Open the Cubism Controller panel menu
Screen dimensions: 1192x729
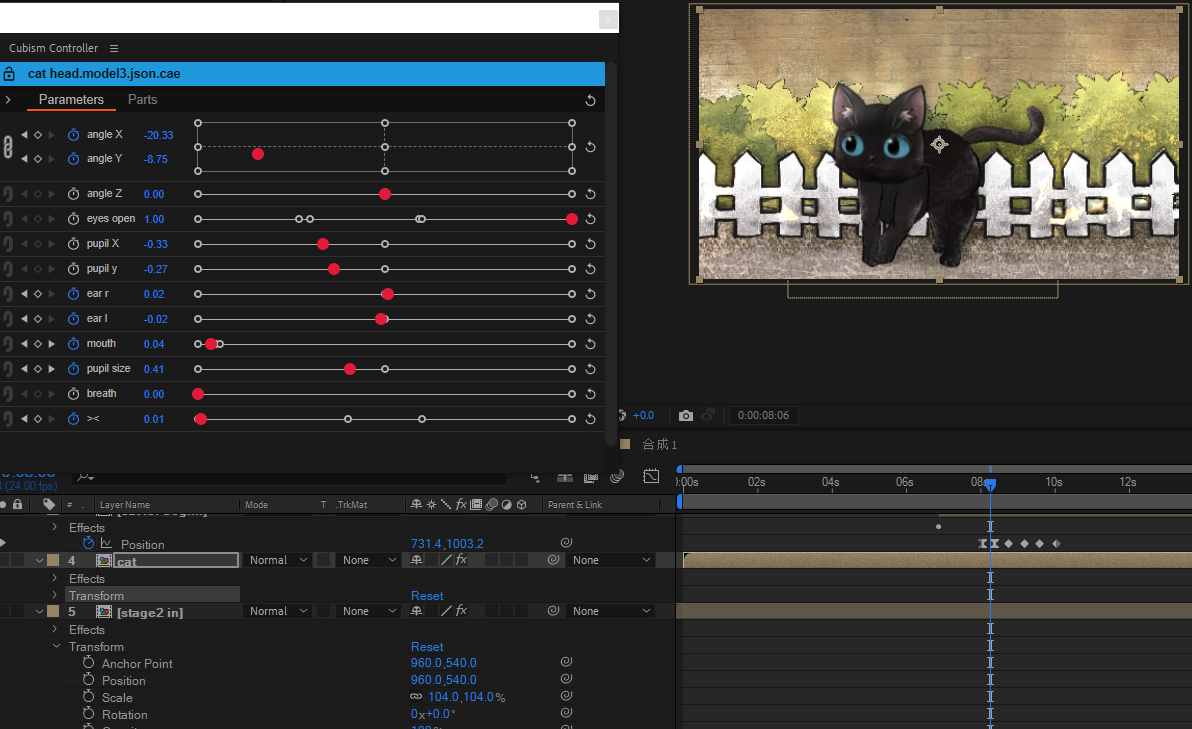[114, 48]
